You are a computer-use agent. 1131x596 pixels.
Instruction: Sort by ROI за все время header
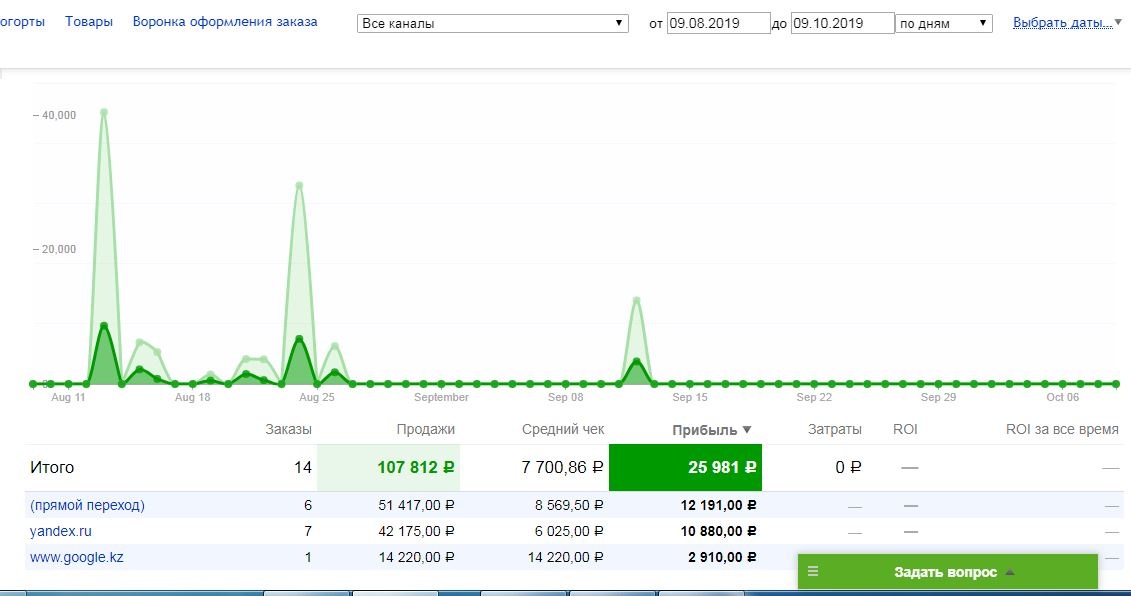click(x=1062, y=429)
